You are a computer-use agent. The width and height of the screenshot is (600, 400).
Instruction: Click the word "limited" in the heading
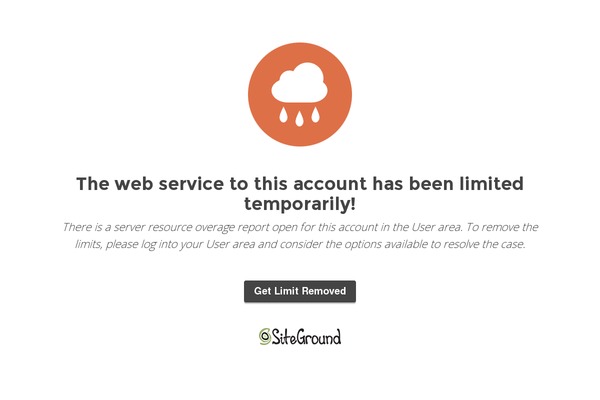coord(491,184)
